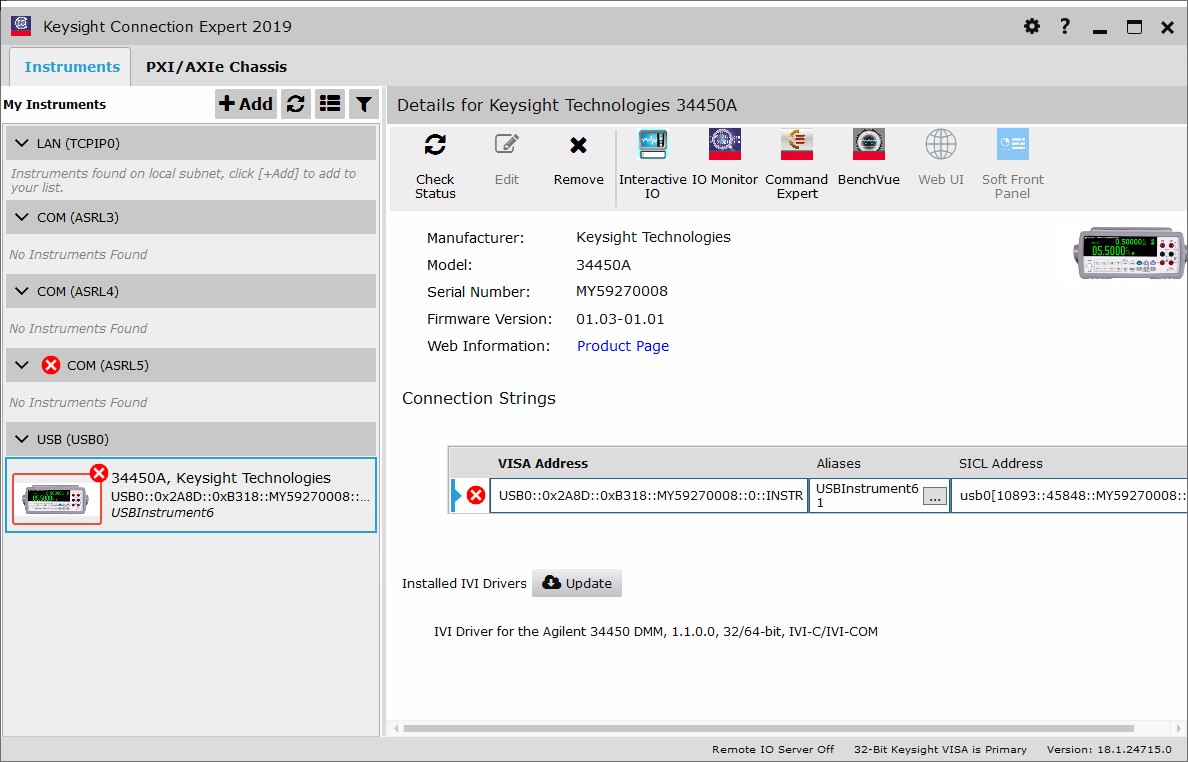Collapse the COM (ASRL5) section
The height and width of the screenshot is (762, 1188).
[x=22, y=365]
